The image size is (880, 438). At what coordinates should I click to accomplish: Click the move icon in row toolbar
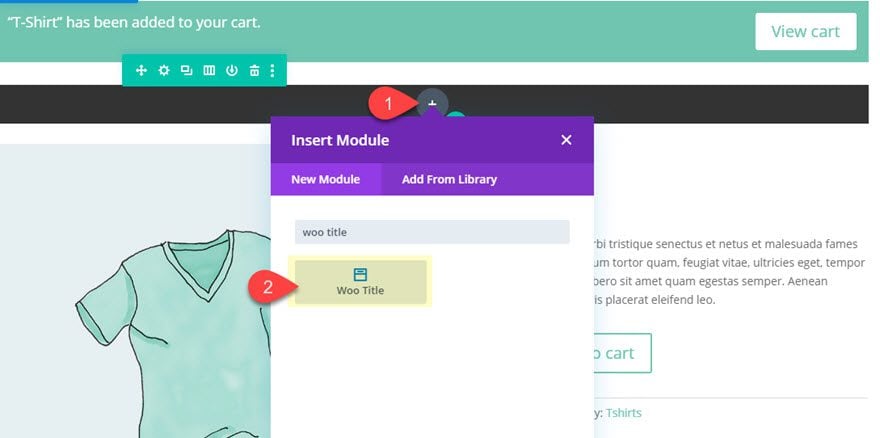coord(141,70)
